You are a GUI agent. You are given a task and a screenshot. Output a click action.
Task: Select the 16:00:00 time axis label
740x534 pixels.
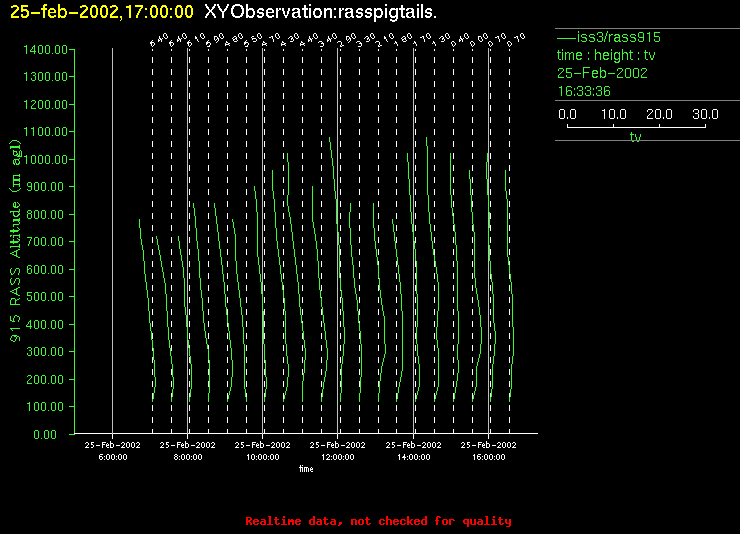click(x=489, y=456)
